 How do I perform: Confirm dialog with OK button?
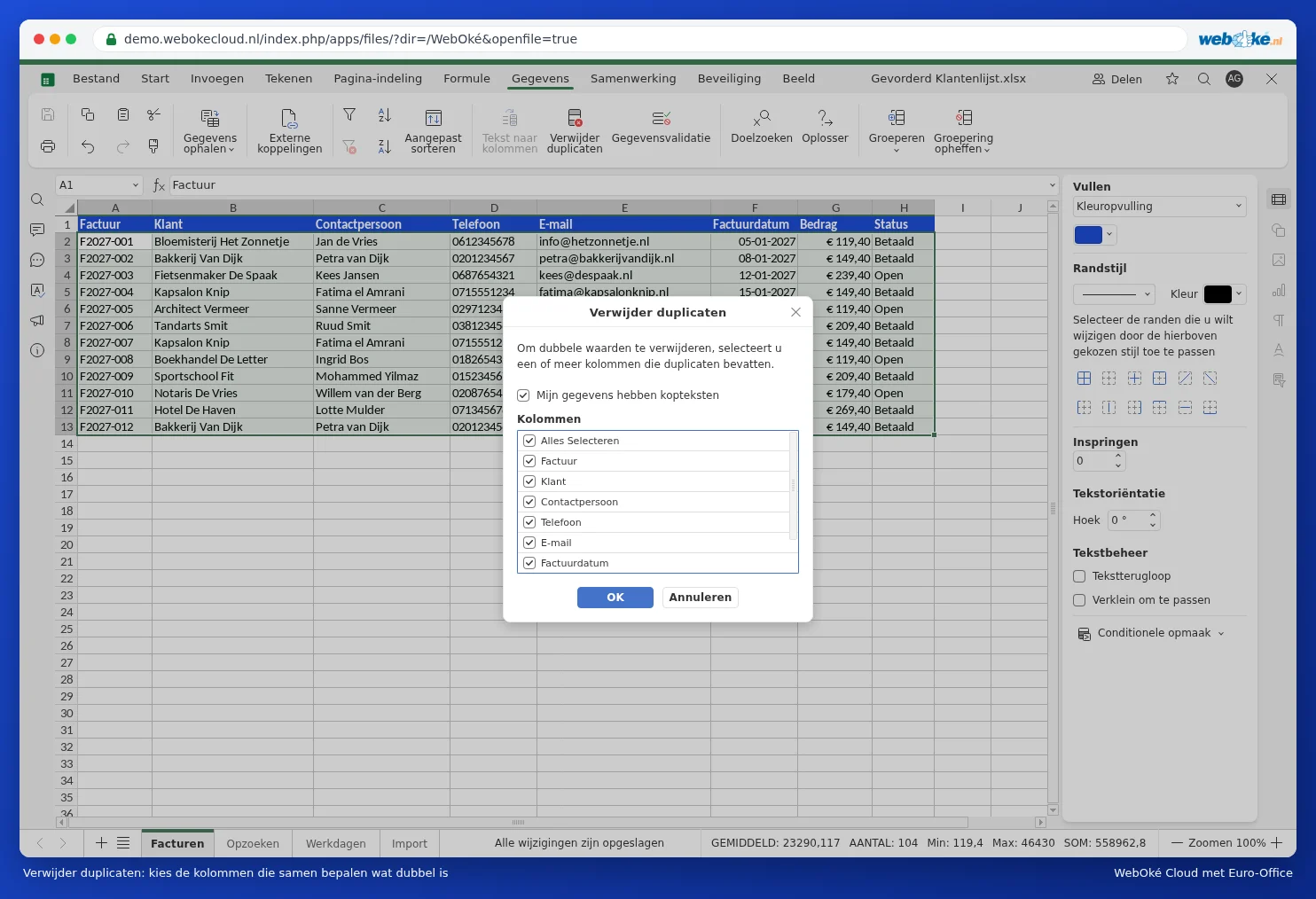coord(615,598)
